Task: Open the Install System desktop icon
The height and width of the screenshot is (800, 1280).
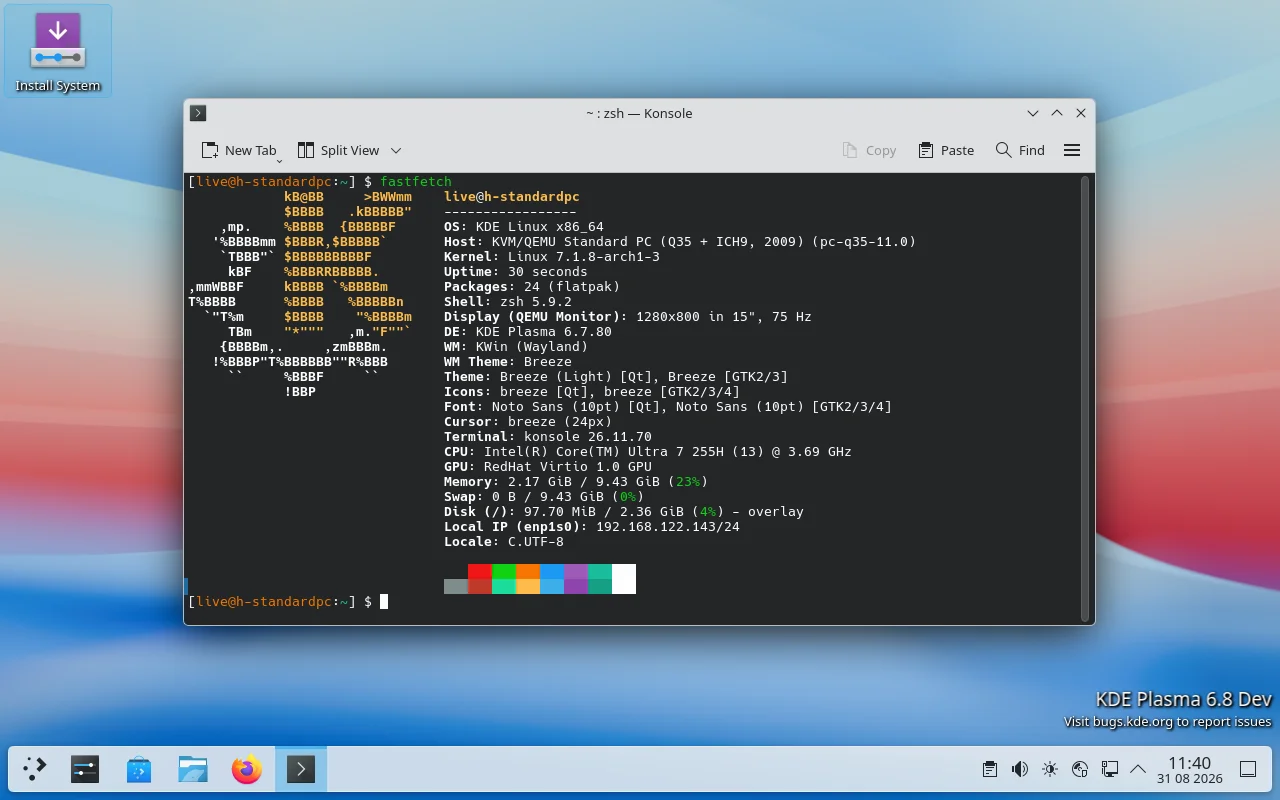Action: (x=58, y=52)
